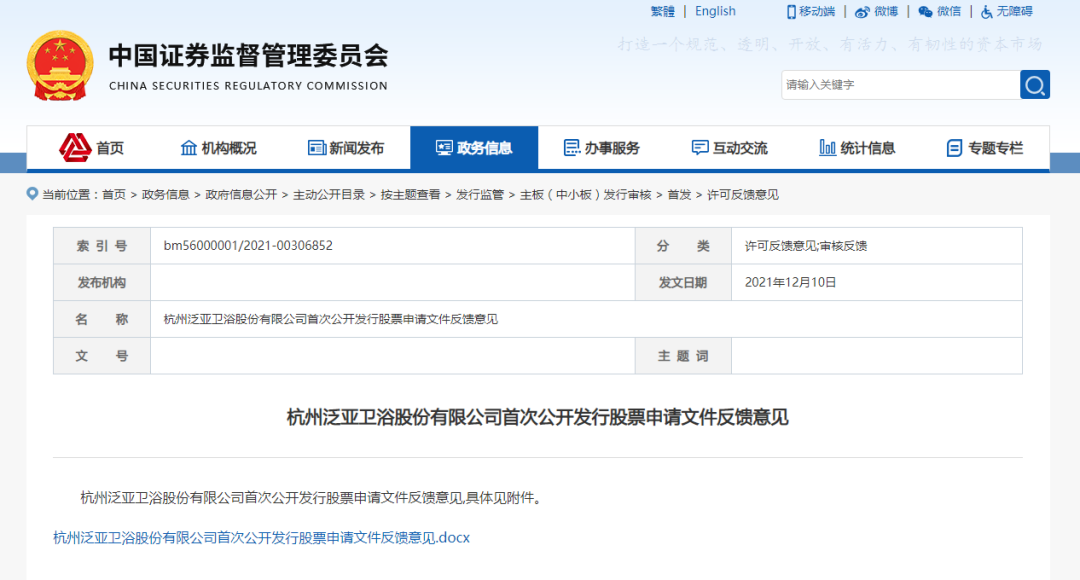The width and height of the screenshot is (1080, 580).
Task: Click the bar chart icon beside 统计信息
Action: (x=827, y=147)
